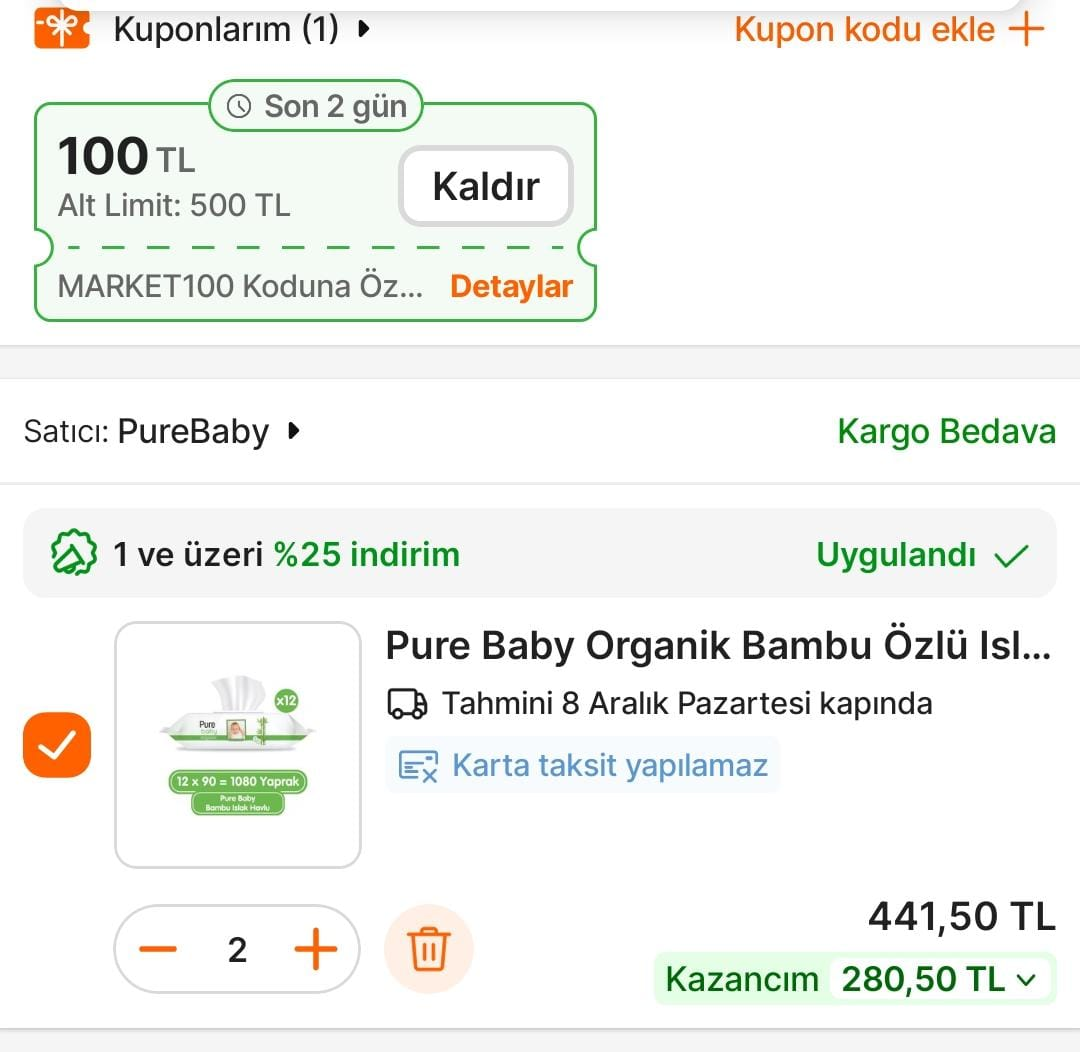This screenshot has width=1080, height=1052.
Task: Tap the Uygulandı discount status checkmark
Action: [x=1012, y=555]
